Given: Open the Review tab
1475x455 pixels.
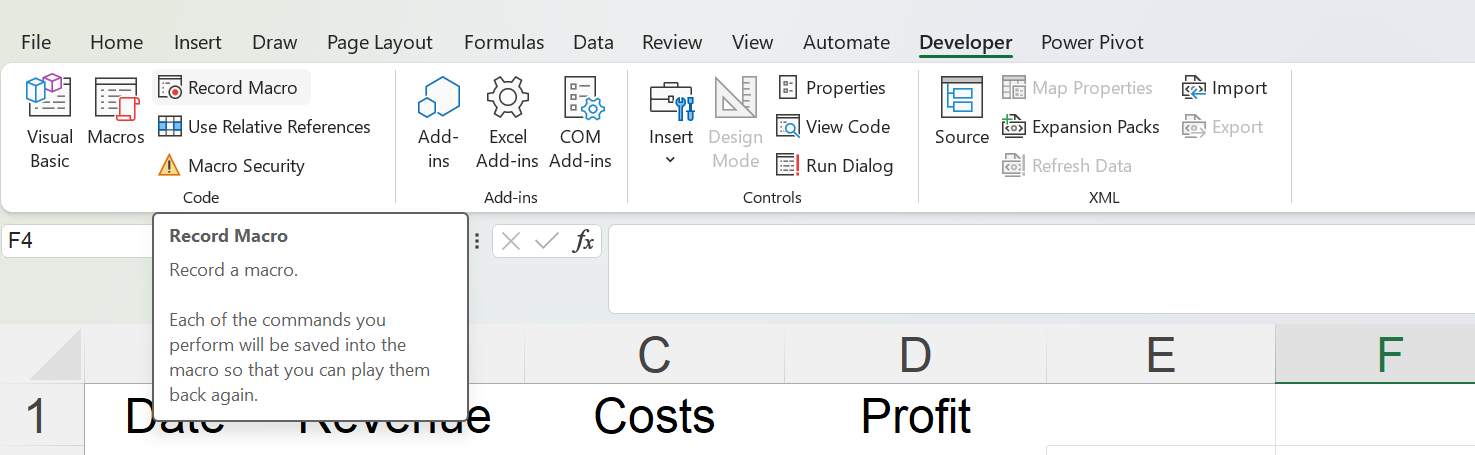Looking at the screenshot, I should (x=672, y=42).
